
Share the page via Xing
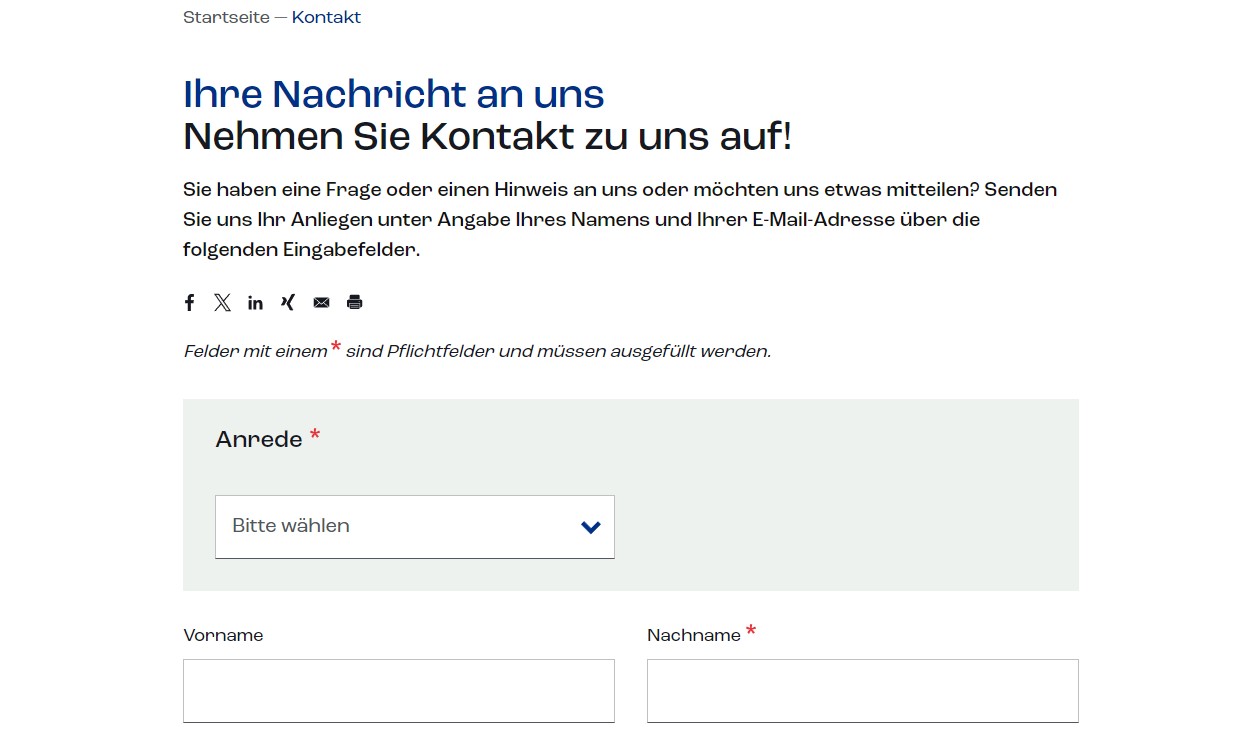(x=288, y=302)
